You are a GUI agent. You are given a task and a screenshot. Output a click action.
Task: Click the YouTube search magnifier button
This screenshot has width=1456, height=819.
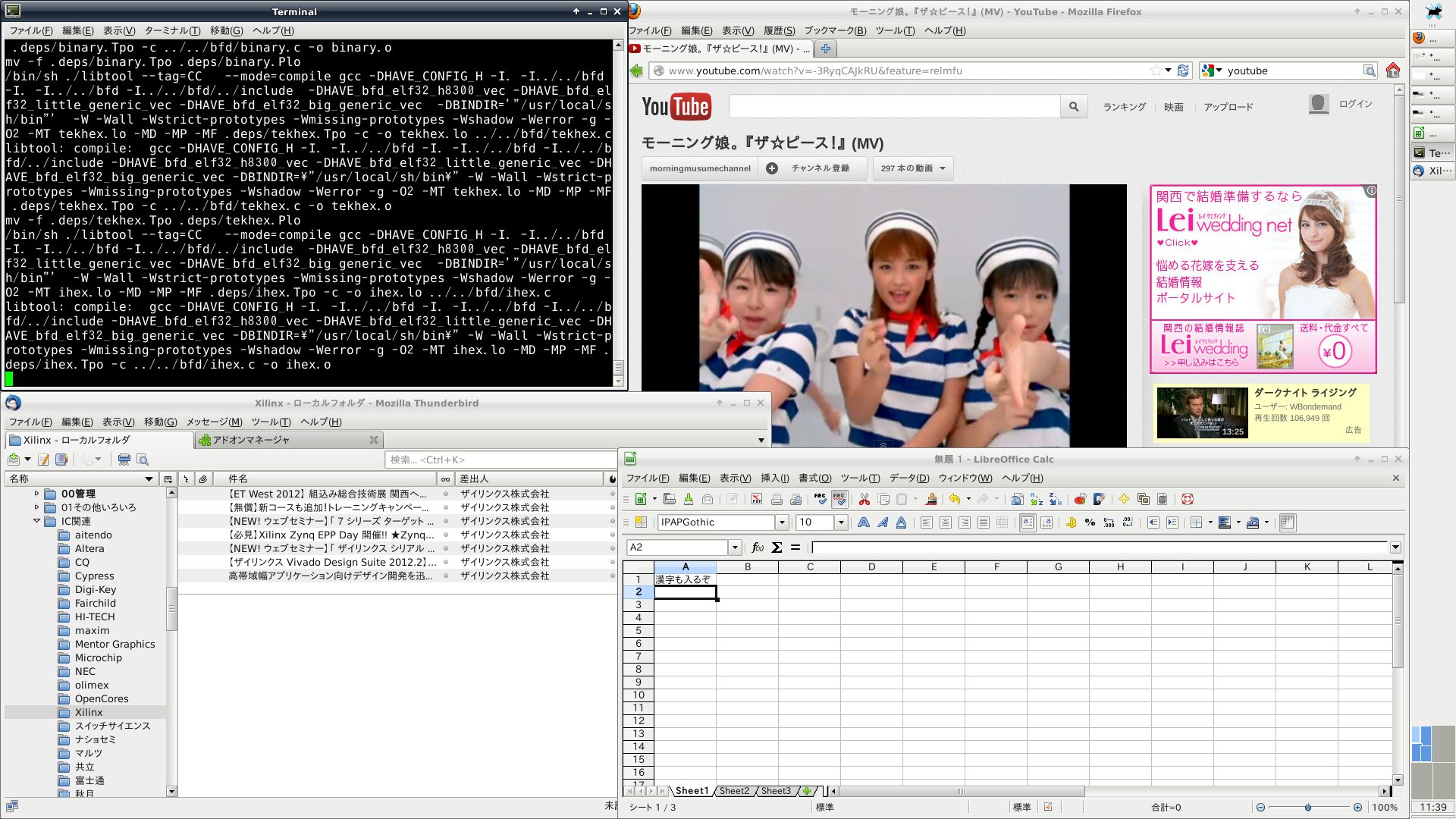click(x=1074, y=107)
